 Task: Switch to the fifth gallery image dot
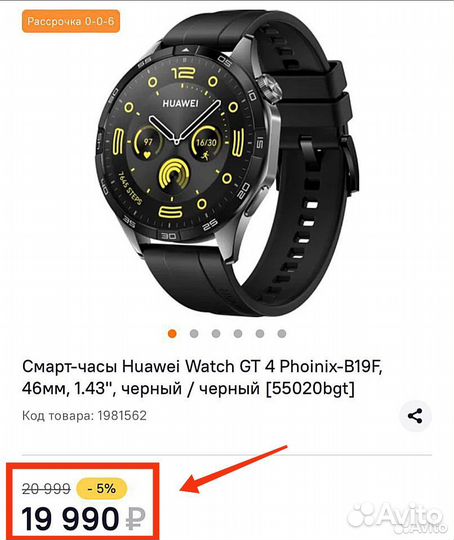(260, 333)
